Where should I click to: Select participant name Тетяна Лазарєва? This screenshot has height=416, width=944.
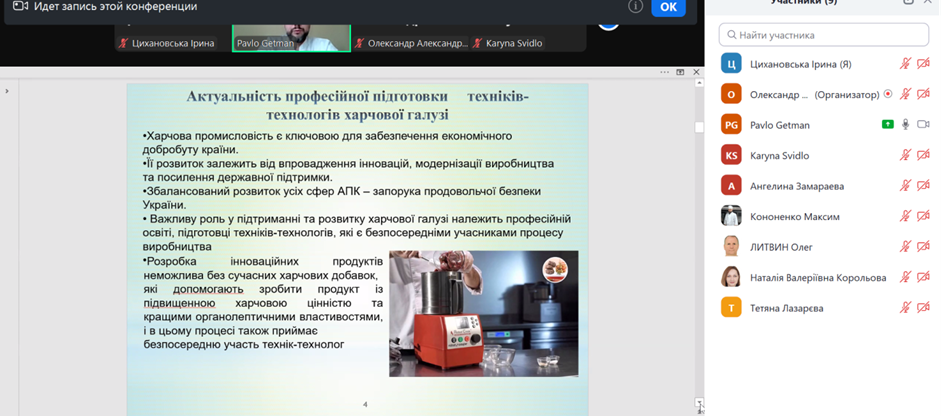(x=787, y=308)
